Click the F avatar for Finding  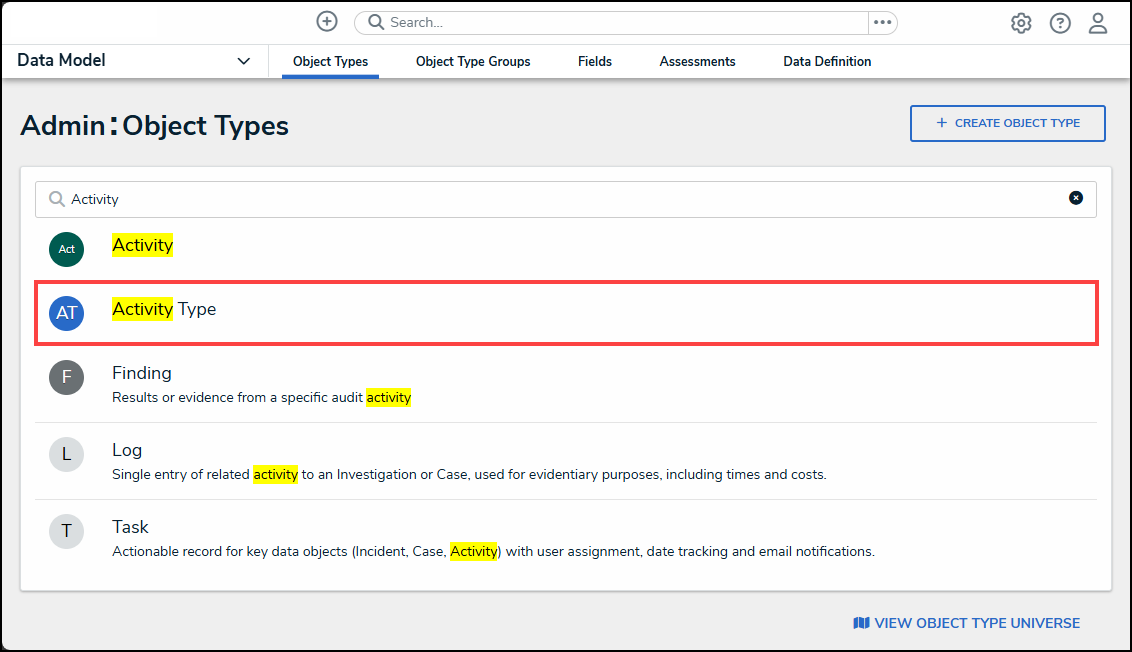coord(67,377)
